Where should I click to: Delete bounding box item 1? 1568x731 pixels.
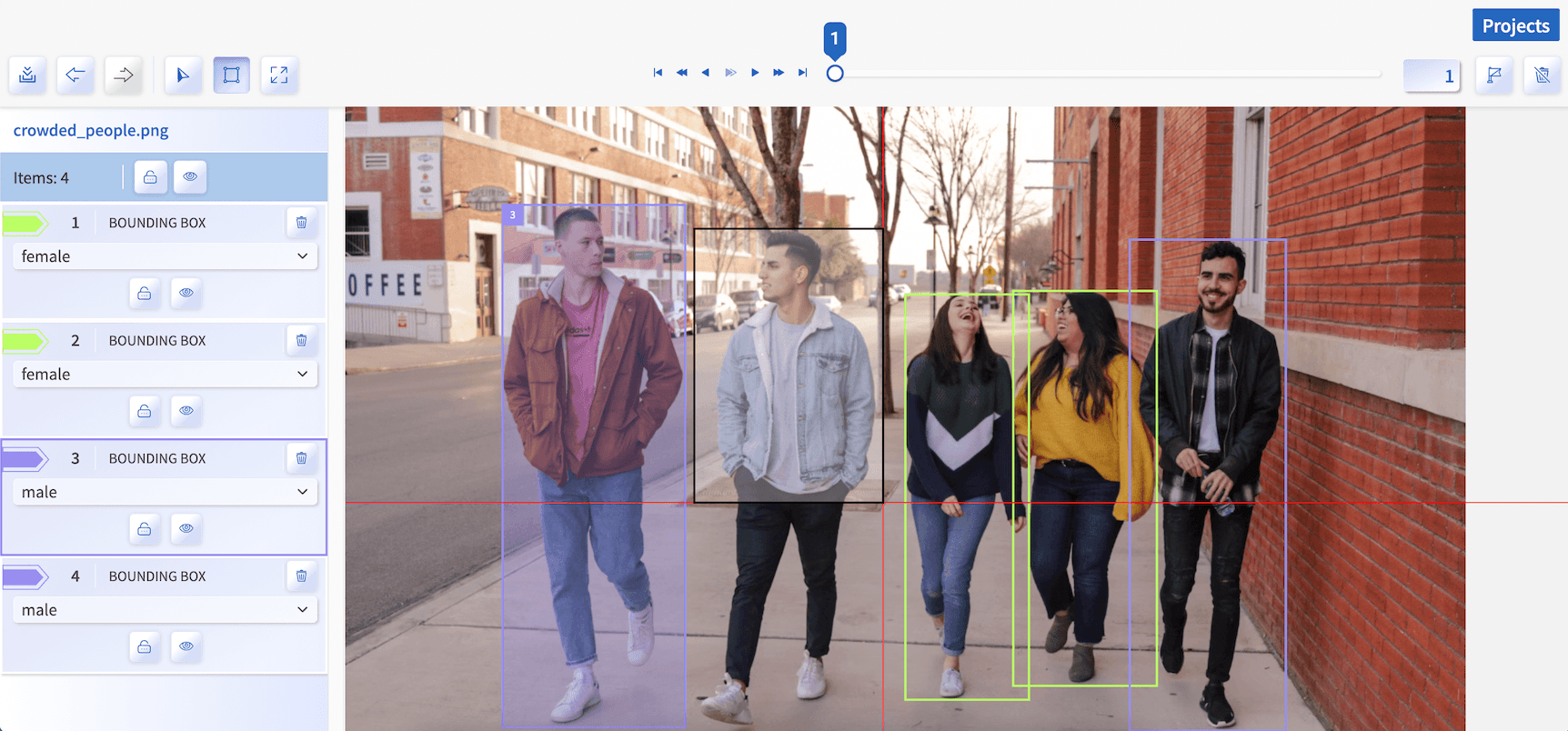point(301,223)
